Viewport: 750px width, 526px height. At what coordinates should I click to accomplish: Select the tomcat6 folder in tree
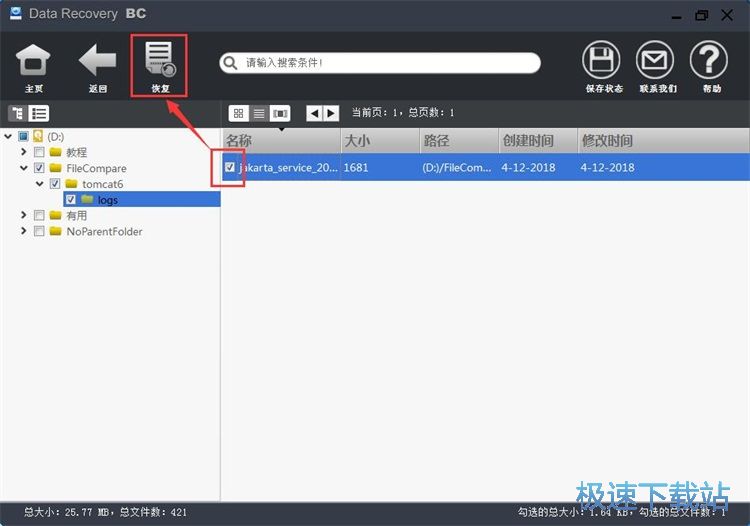(x=102, y=184)
